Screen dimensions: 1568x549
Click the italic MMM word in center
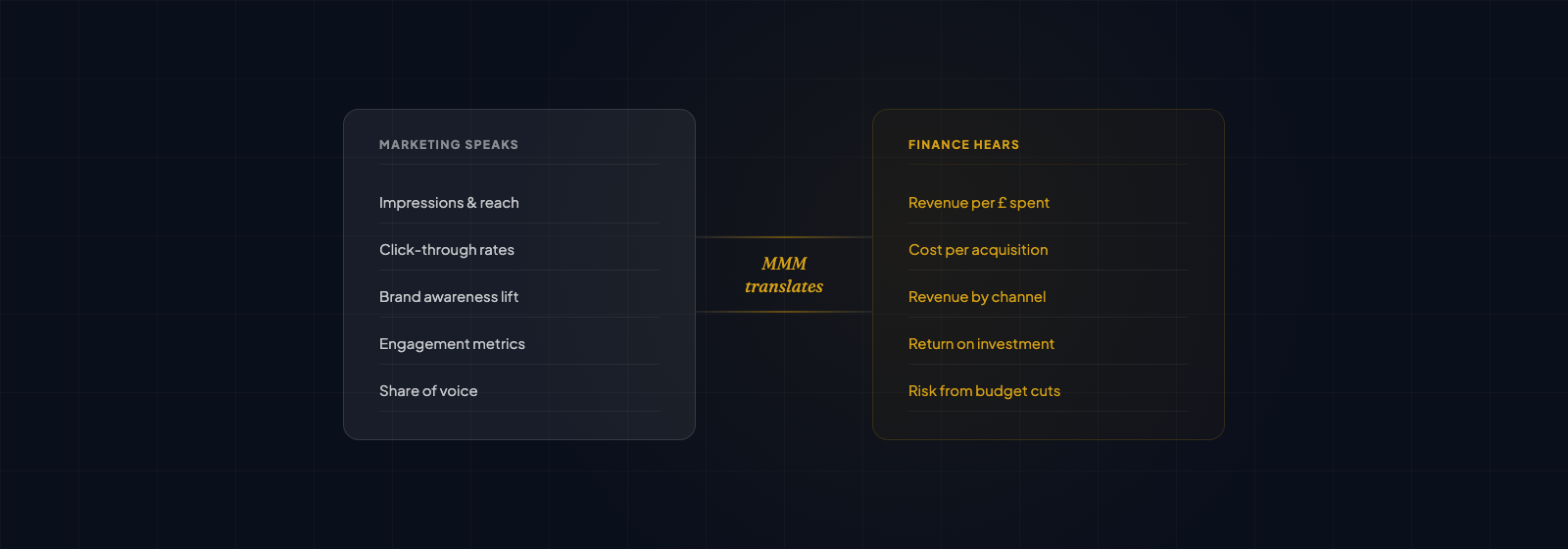(x=784, y=264)
